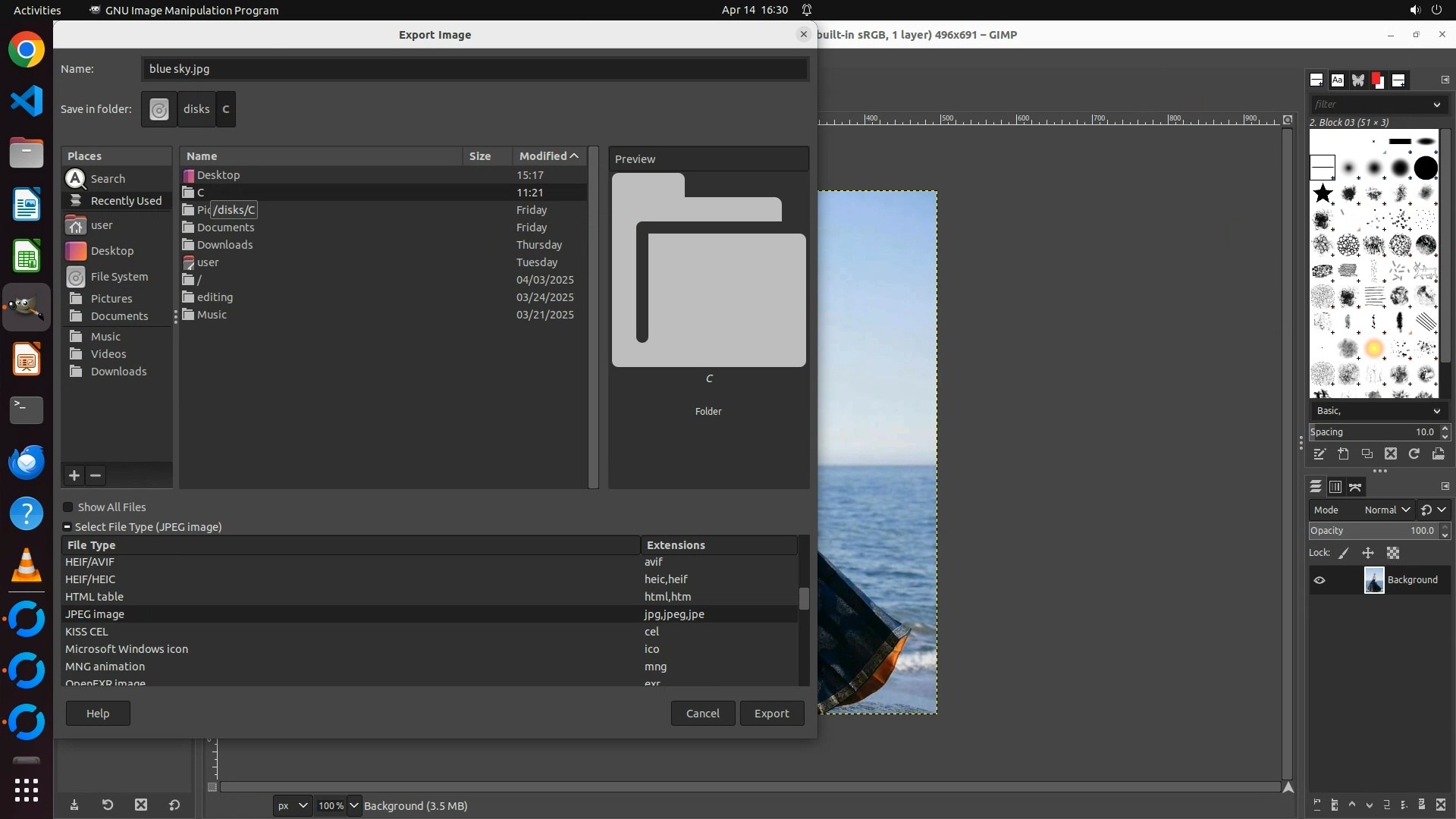Enable Show All Files checkbox

(x=68, y=507)
